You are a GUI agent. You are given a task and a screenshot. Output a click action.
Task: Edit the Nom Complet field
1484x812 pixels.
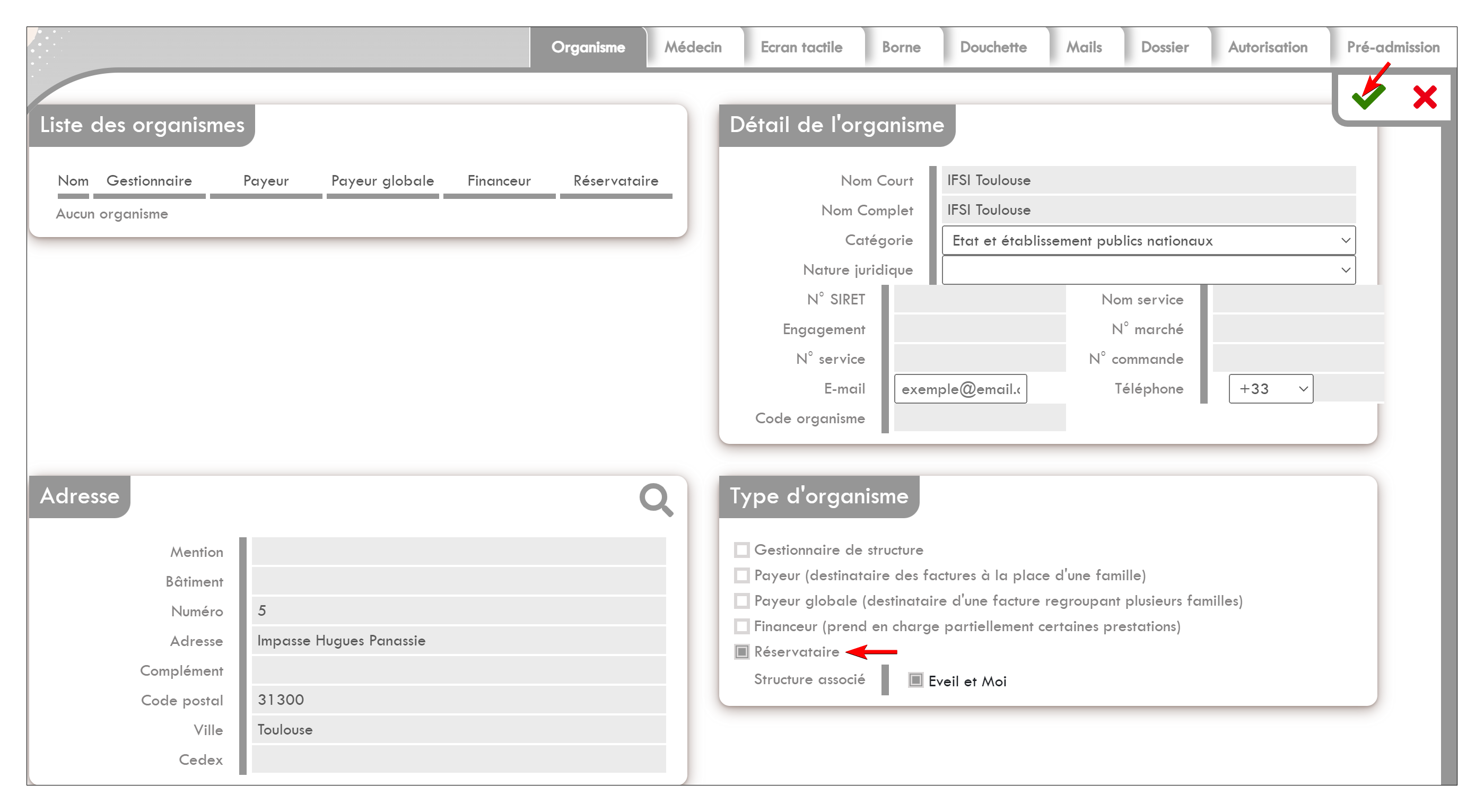(x=1148, y=210)
